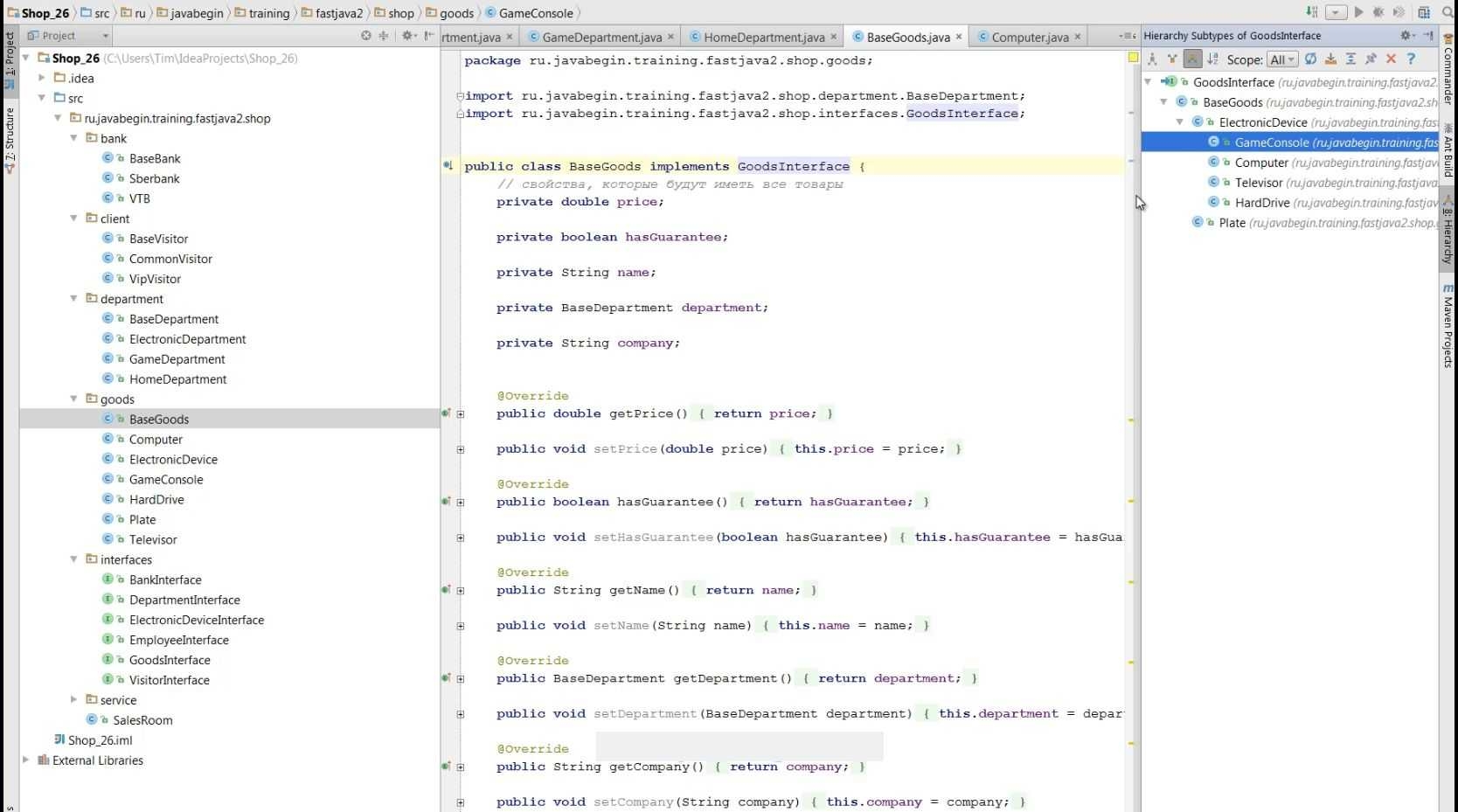Switch to HomeDepartment.java tab
The width and height of the screenshot is (1458, 812).
point(764,37)
